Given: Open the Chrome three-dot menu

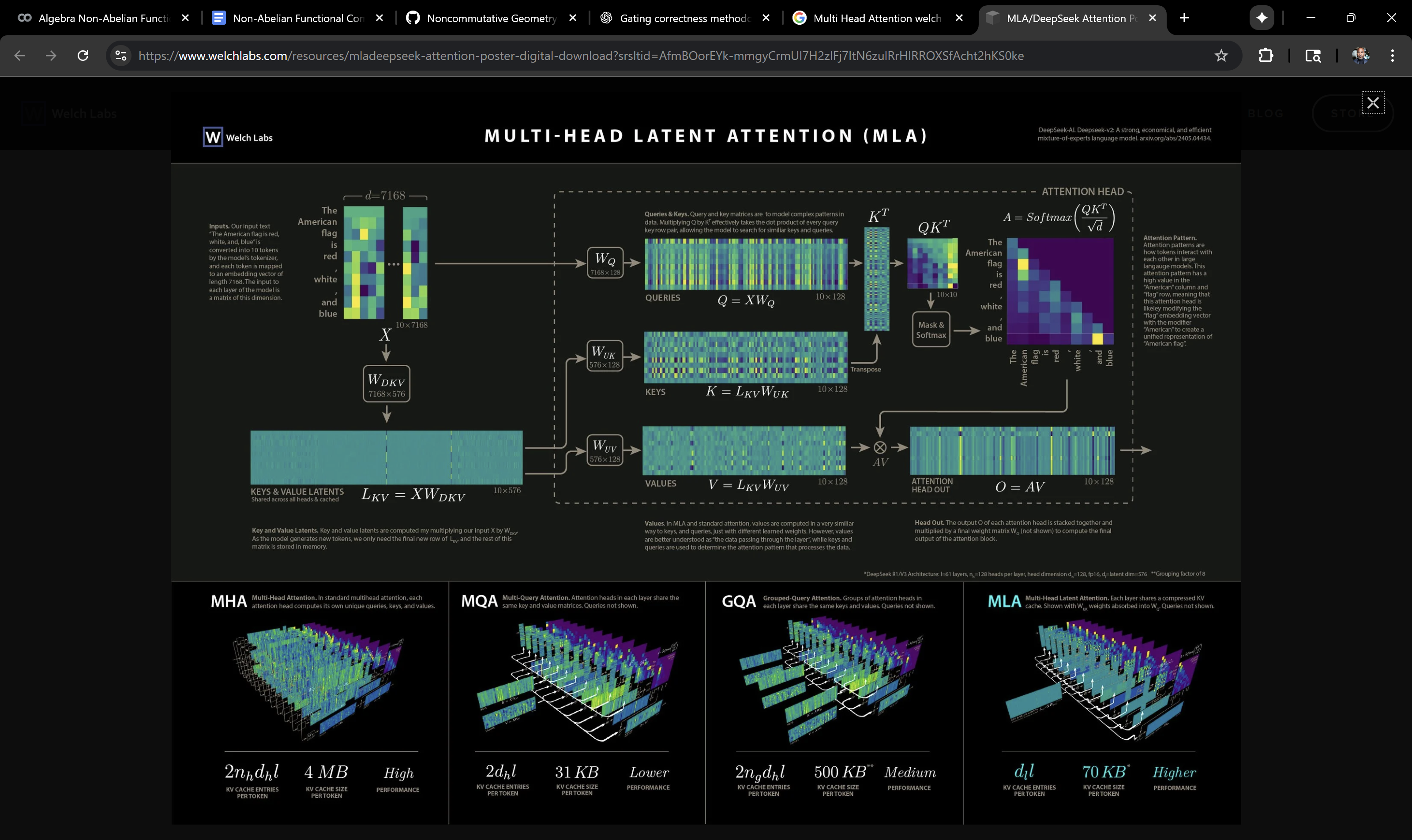Looking at the screenshot, I should point(1392,56).
